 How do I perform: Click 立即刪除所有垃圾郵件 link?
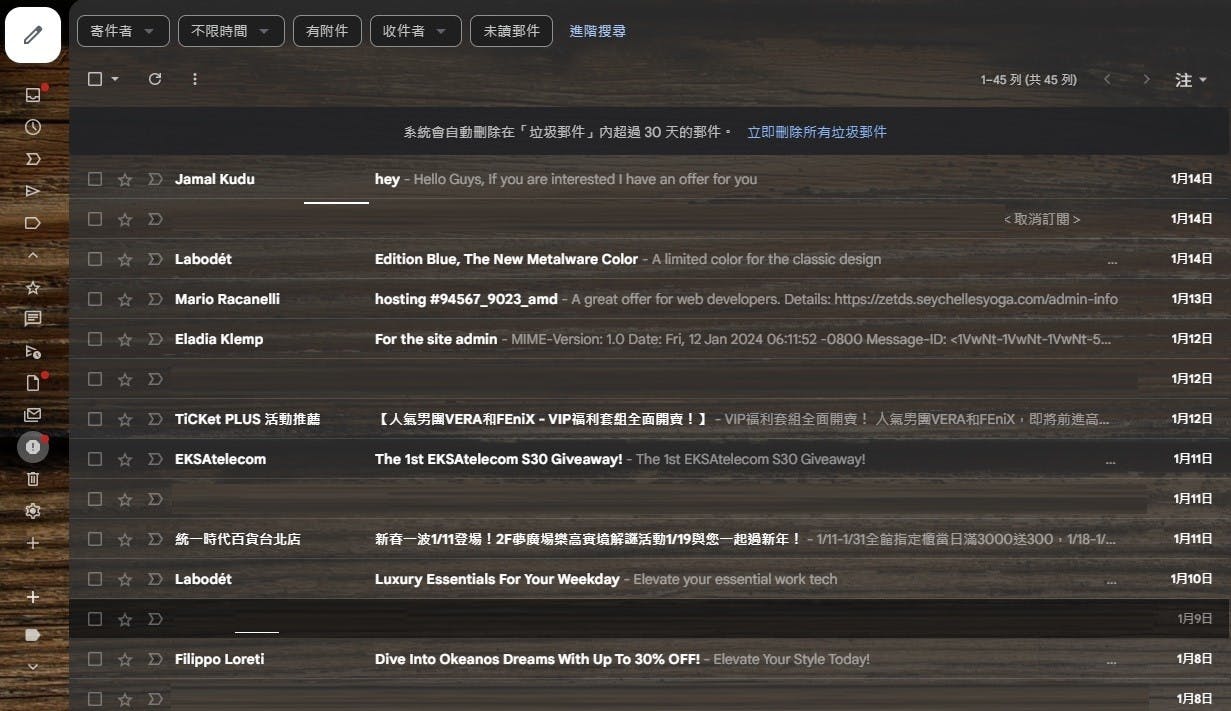(817, 132)
